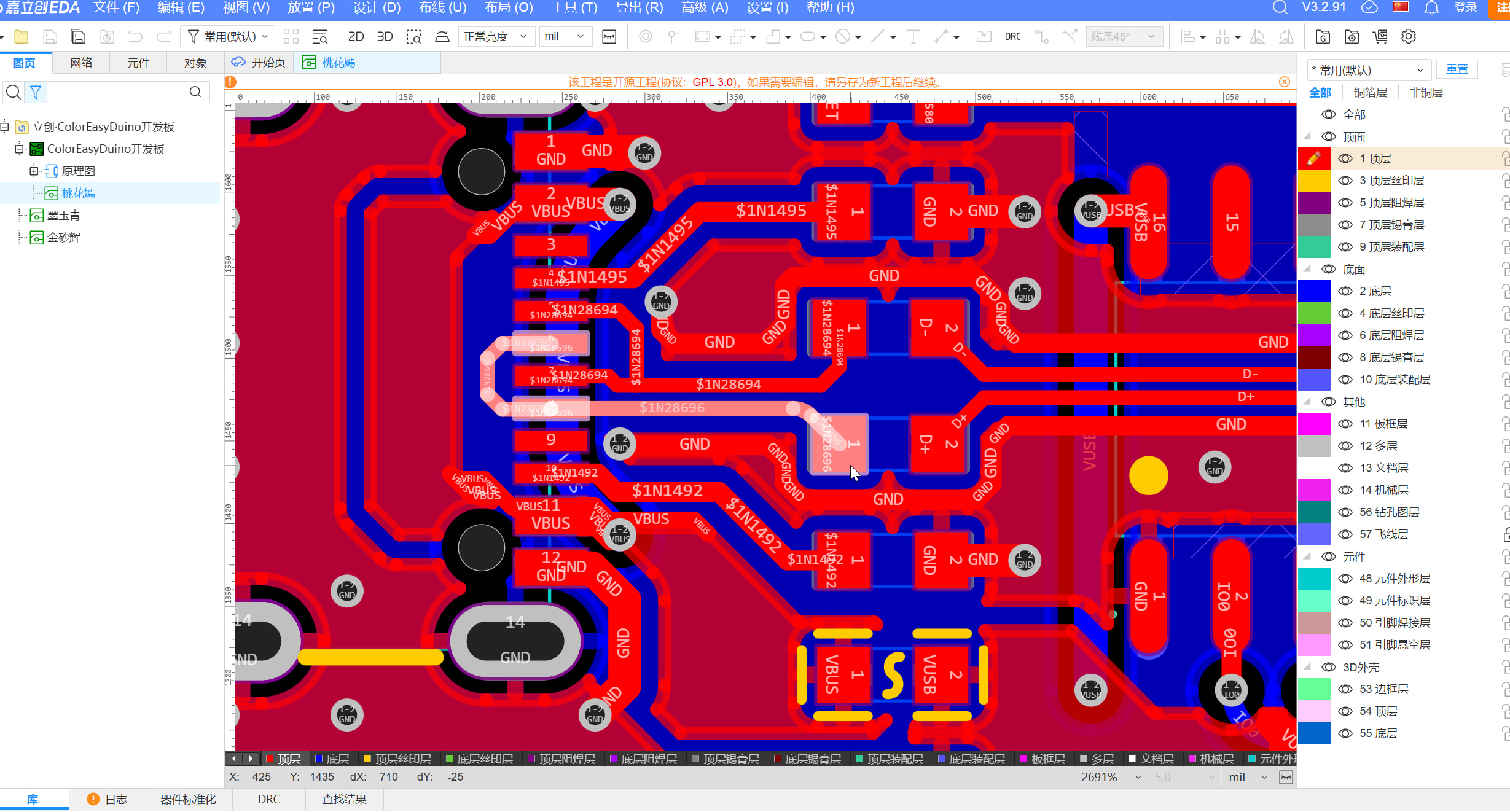Run DRC check from toolbar
This screenshot has height=812, width=1510.
[1012, 37]
